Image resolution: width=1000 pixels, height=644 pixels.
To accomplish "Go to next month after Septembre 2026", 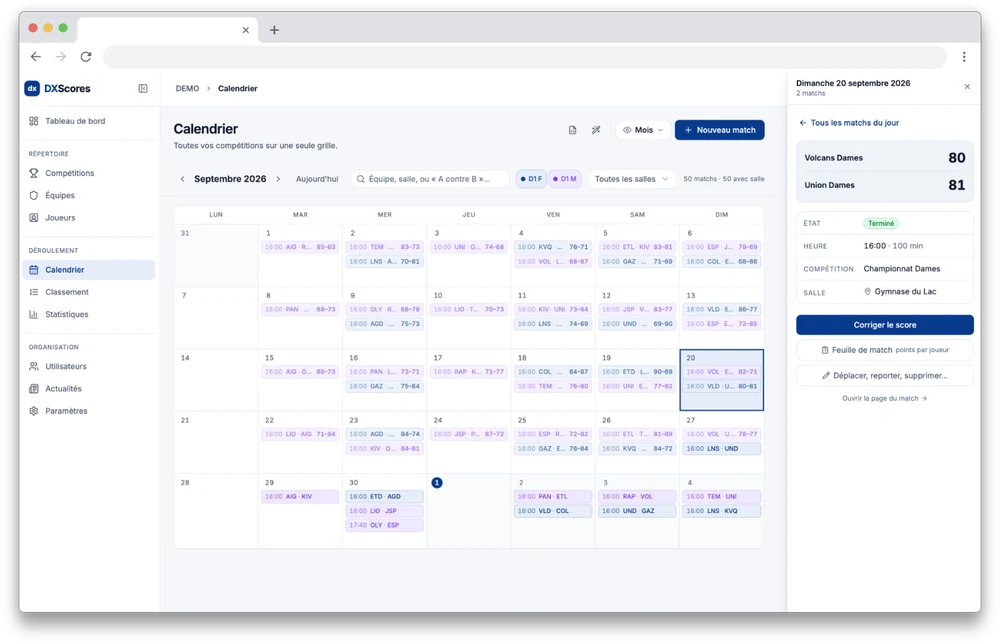I will click(x=278, y=179).
